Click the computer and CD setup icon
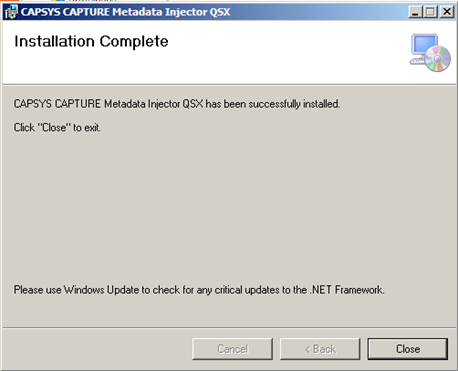The width and height of the screenshot is (458, 371). [x=430, y=53]
